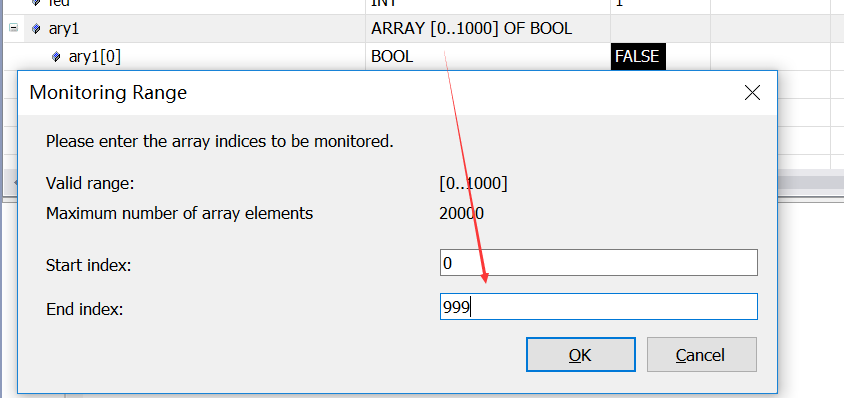Screen dimensions: 844x398
Task: Click the Monitoring Range title text
Action: click(108, 93)
